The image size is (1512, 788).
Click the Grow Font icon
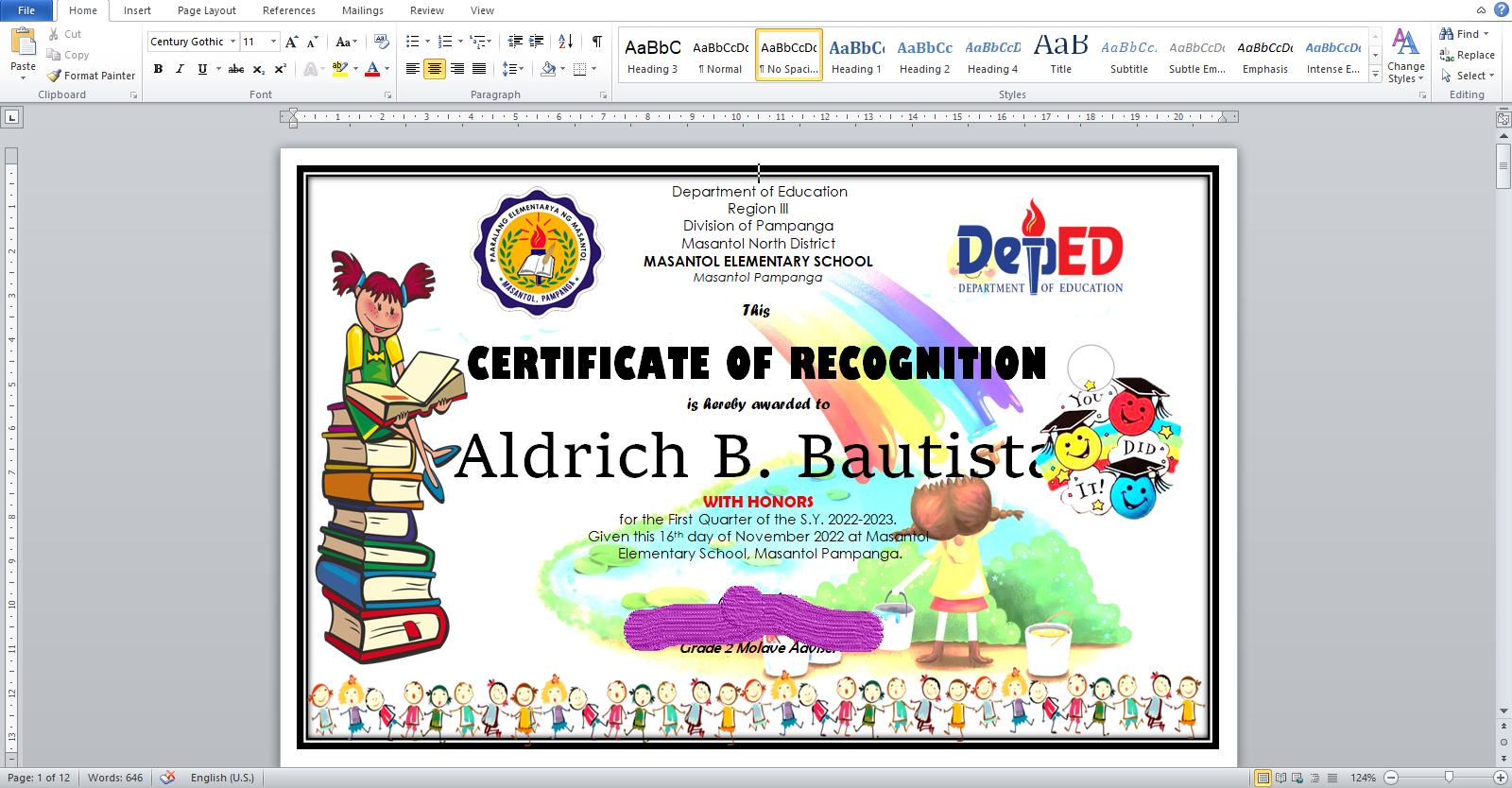[292, 42]
